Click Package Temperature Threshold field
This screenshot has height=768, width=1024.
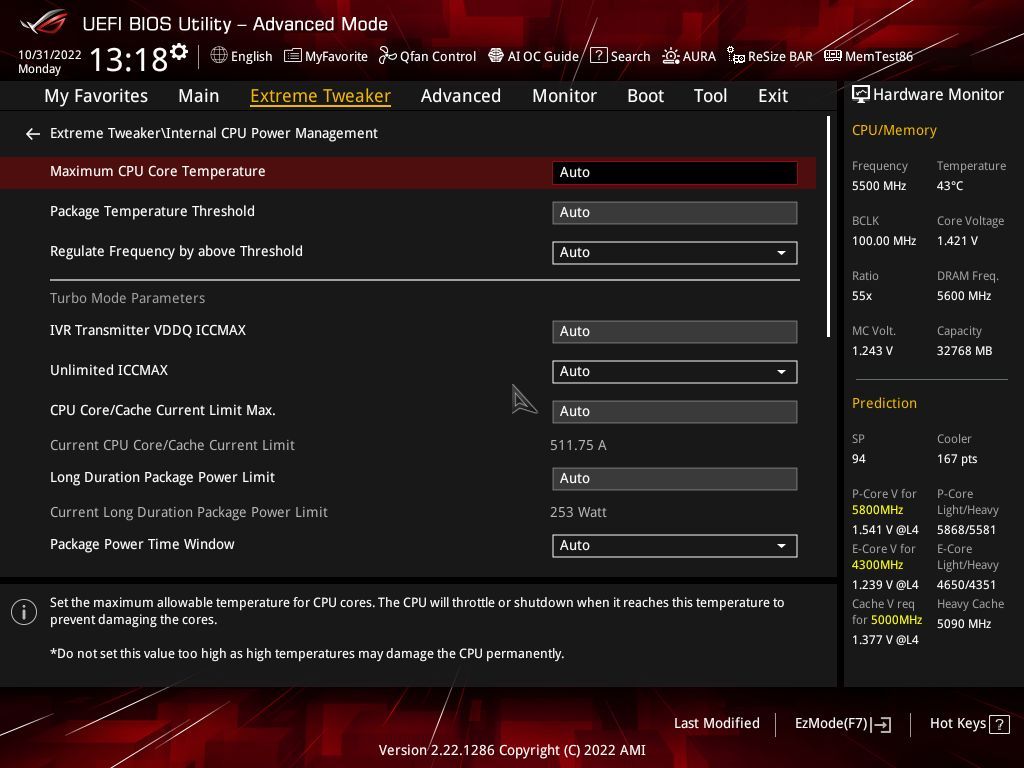(675, 213)
